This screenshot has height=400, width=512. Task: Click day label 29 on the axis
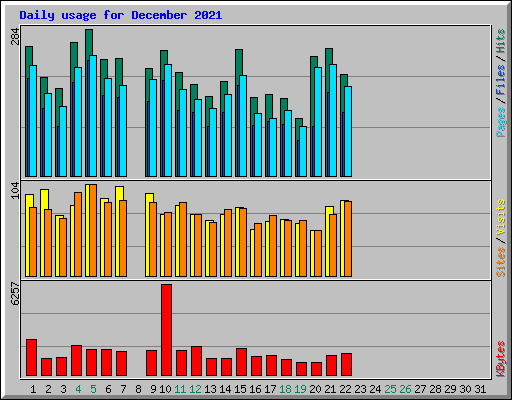(450, 389)
